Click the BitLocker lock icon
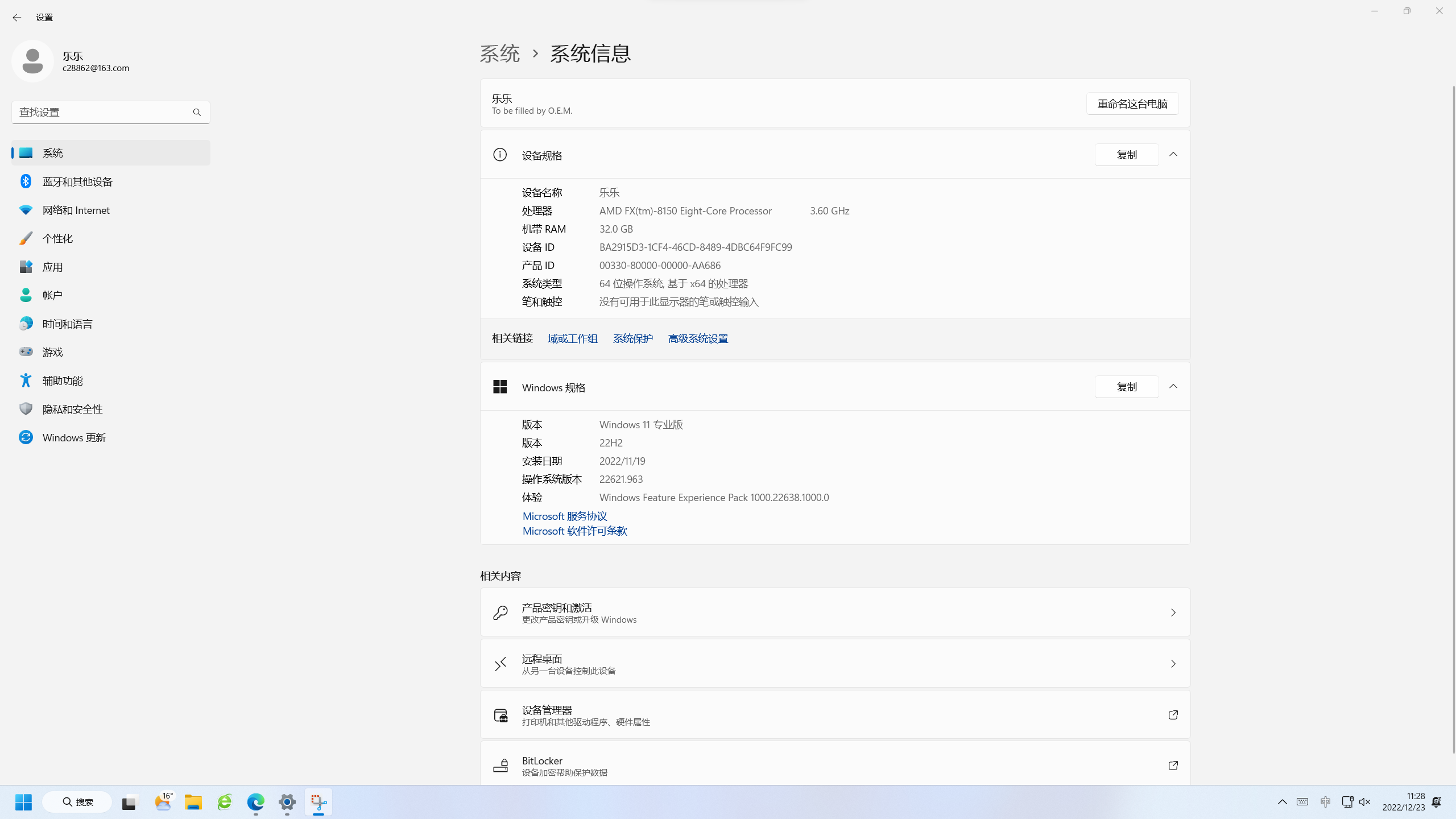Image resolution: width=1456 pixels, height=819 pixels. pos(500,766)
